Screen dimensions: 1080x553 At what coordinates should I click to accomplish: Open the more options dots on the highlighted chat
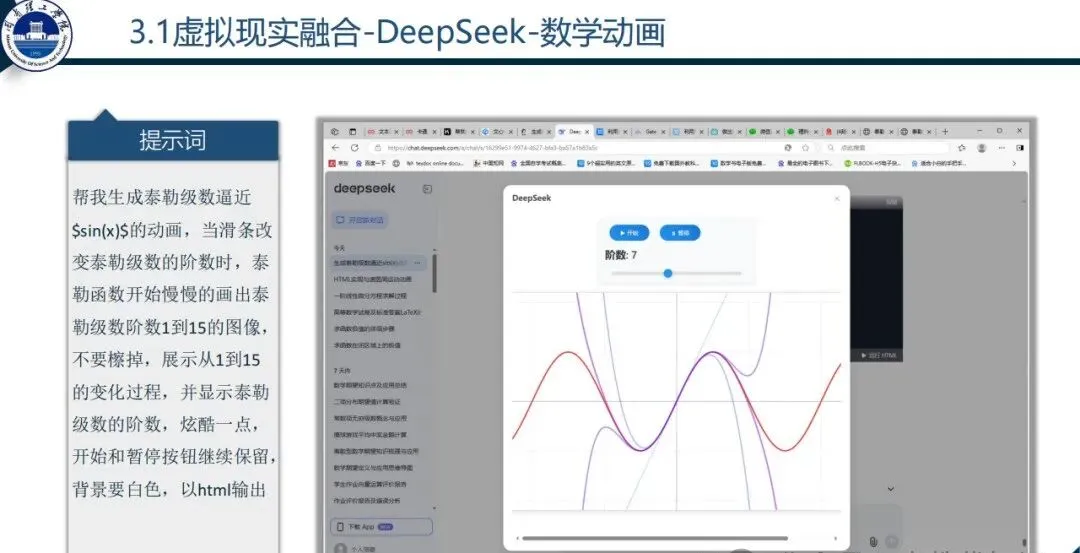pyautogui.click(x=419, y=262)
